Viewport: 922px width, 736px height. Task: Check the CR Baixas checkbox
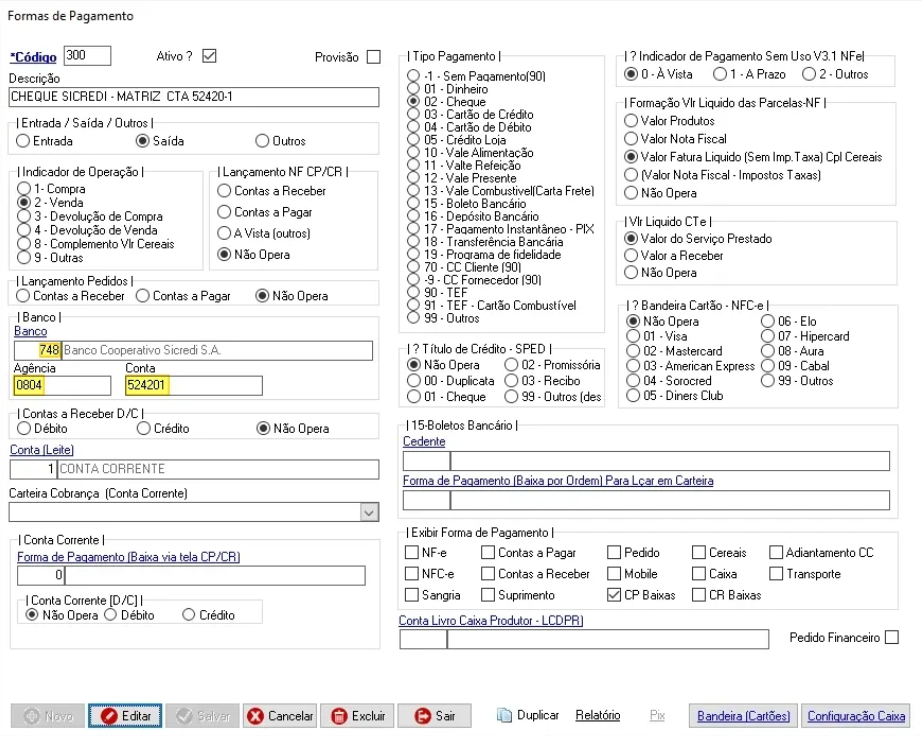click(699, 595)
